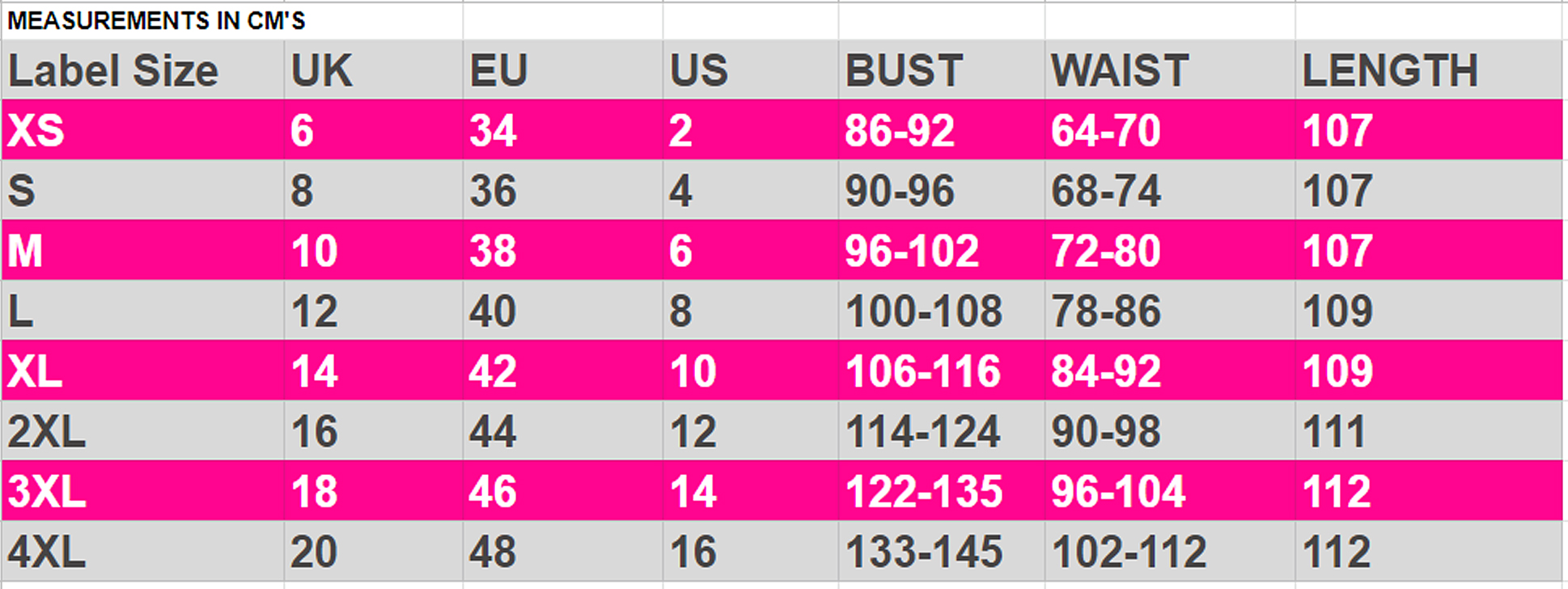This screenshot has height=589, width=1568.
Task: Click the bust cell reading 86-92
Action: coord(942,129)
